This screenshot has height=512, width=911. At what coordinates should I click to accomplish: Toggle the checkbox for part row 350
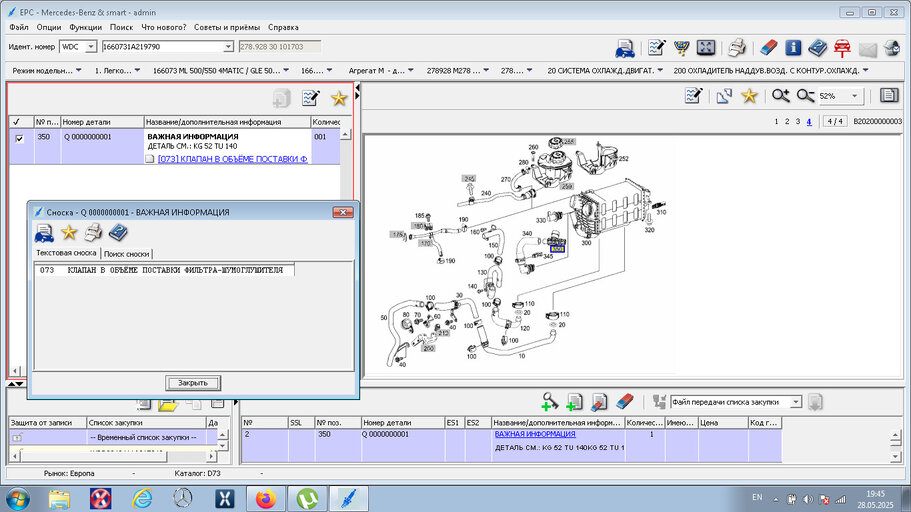point(19,138)
